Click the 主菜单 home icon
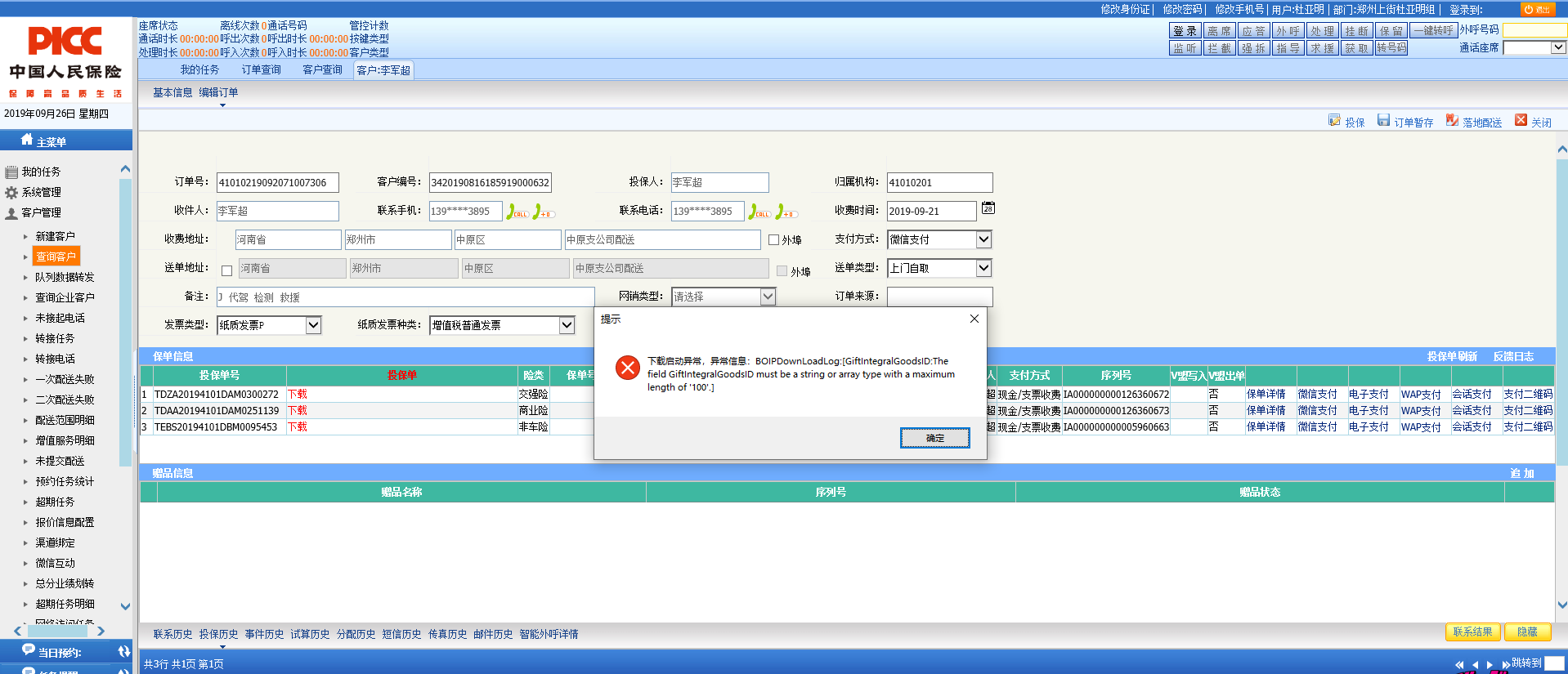This screenshot has height=674, width=1568. pyautogui.click(x=27, y=140)
